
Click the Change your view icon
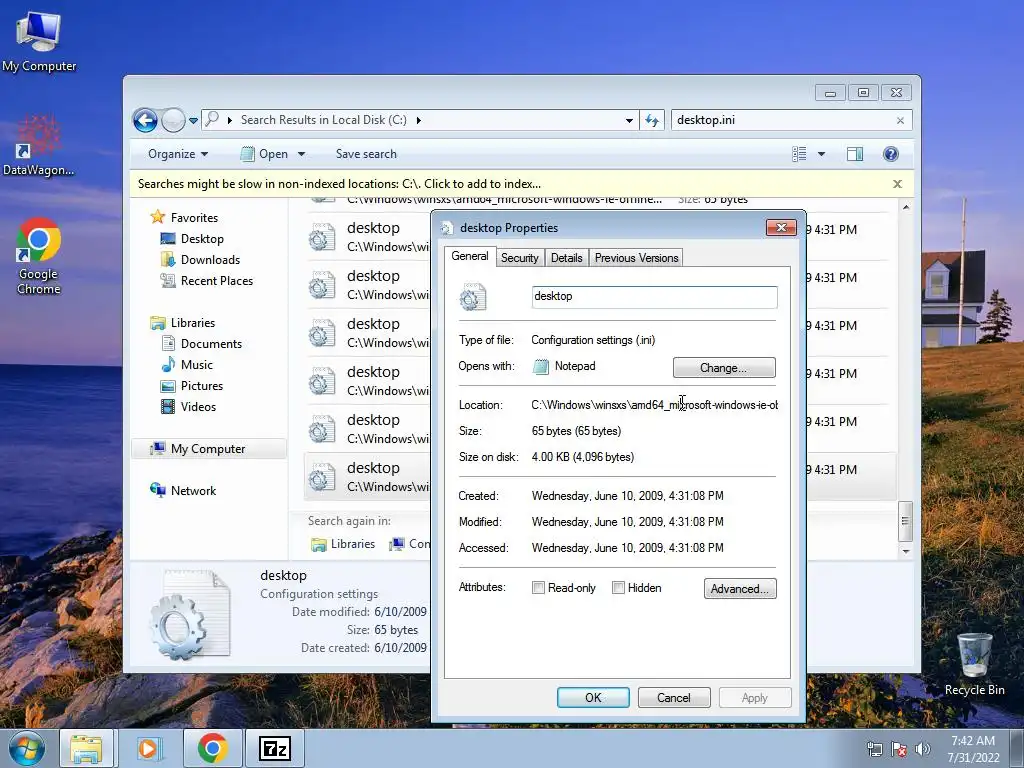pyautogui.click(x=799, y=154)
